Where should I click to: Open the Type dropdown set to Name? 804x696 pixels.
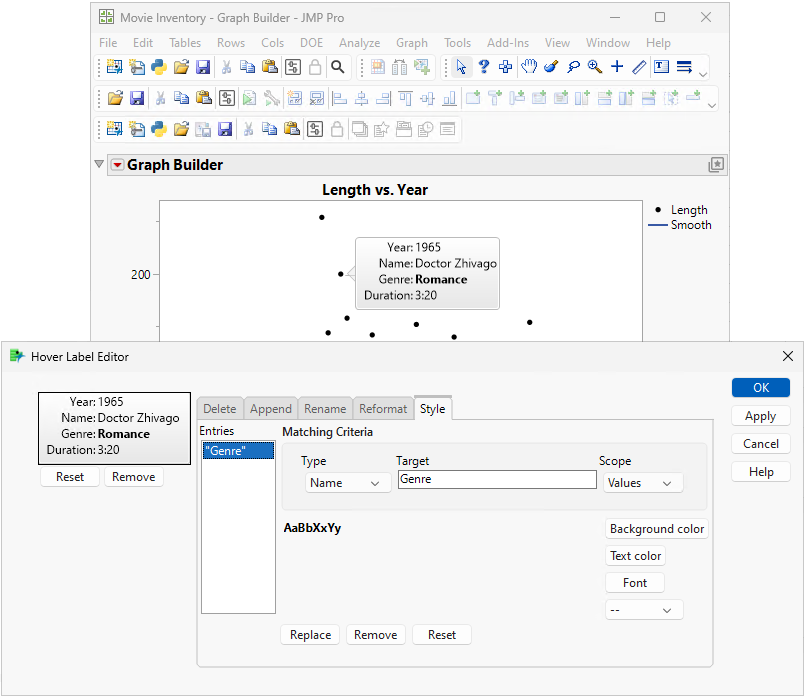pos(347,483)
